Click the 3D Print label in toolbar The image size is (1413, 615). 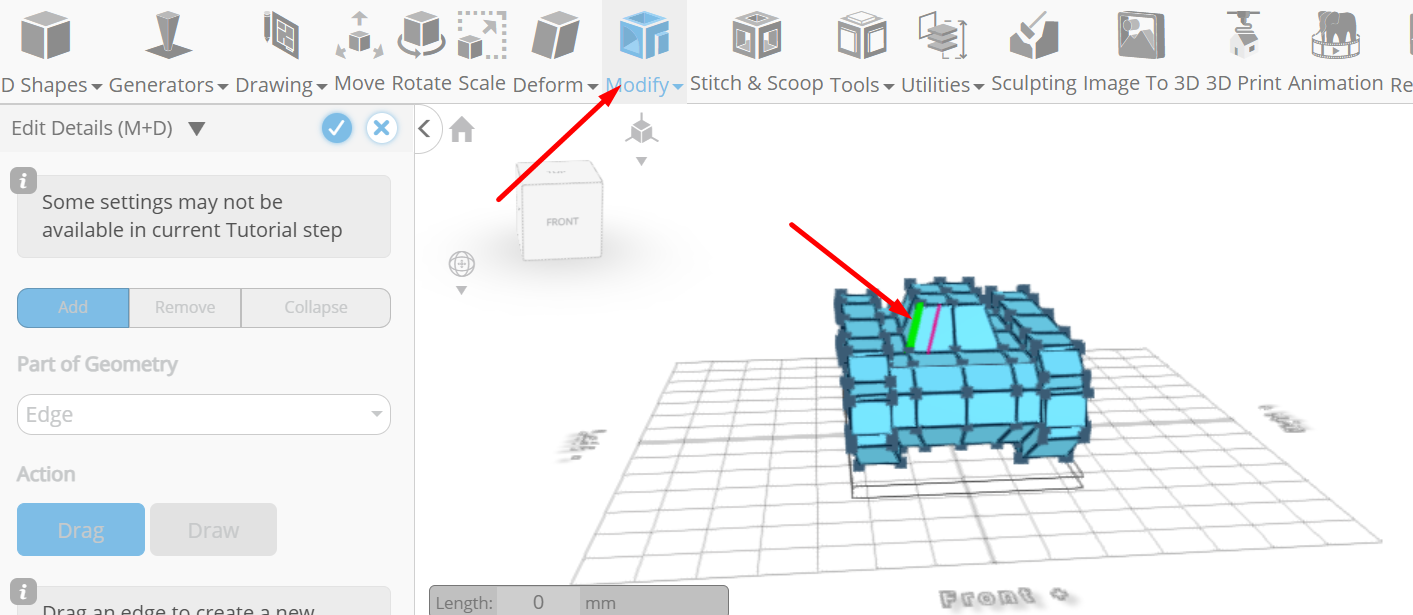click(1244, 84)
